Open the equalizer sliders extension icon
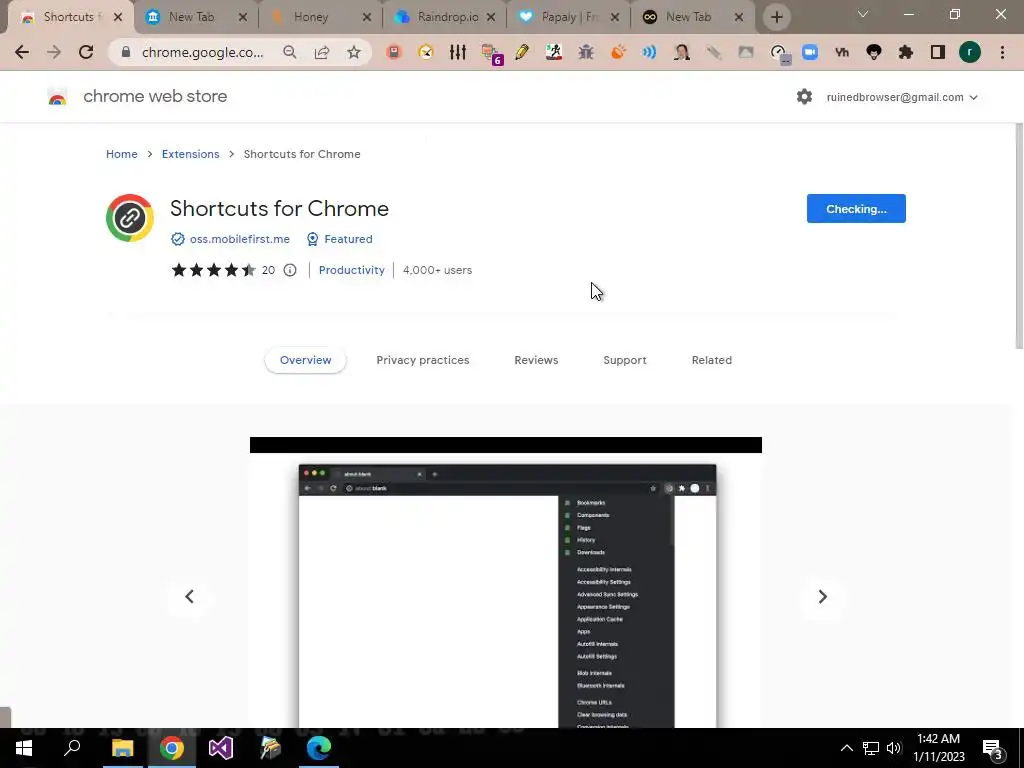 click(458, 52)
